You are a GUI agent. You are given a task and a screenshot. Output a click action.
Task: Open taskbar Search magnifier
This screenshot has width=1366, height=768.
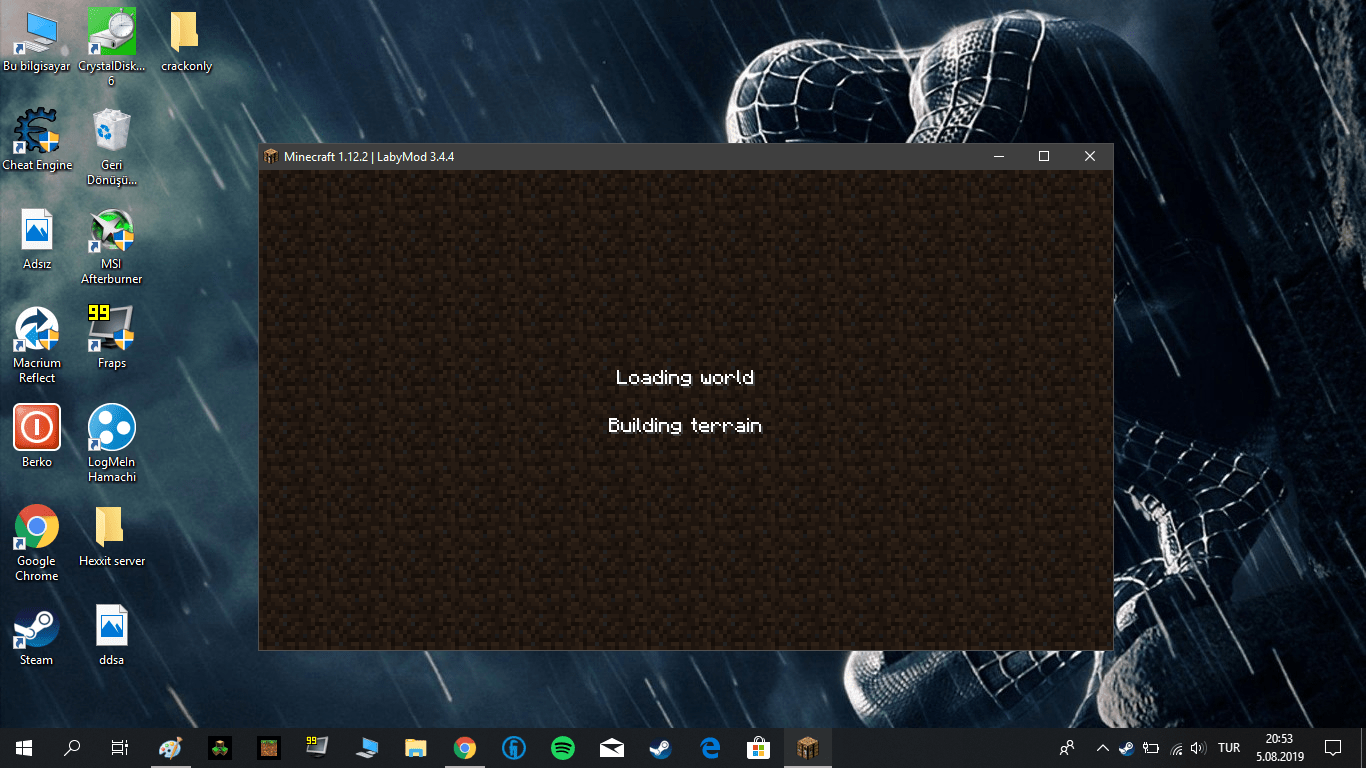click(72, 747)
